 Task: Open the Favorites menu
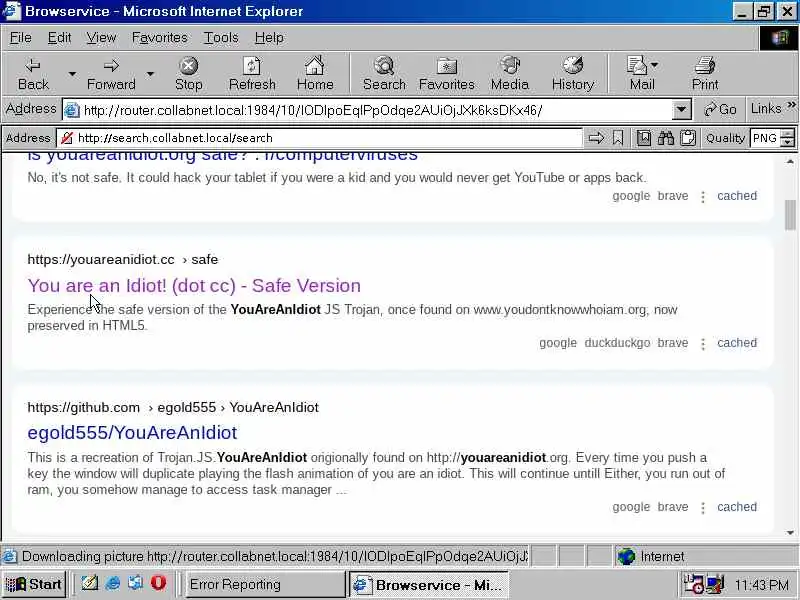click(159, 38)
